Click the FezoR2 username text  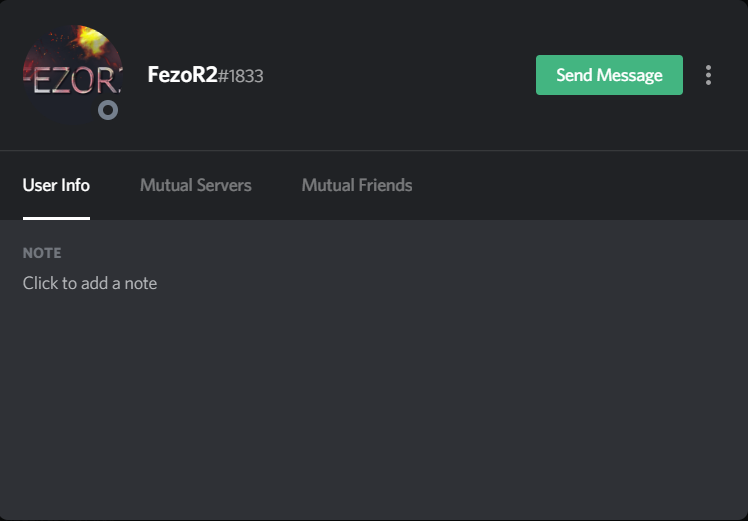tap(182, 75)
